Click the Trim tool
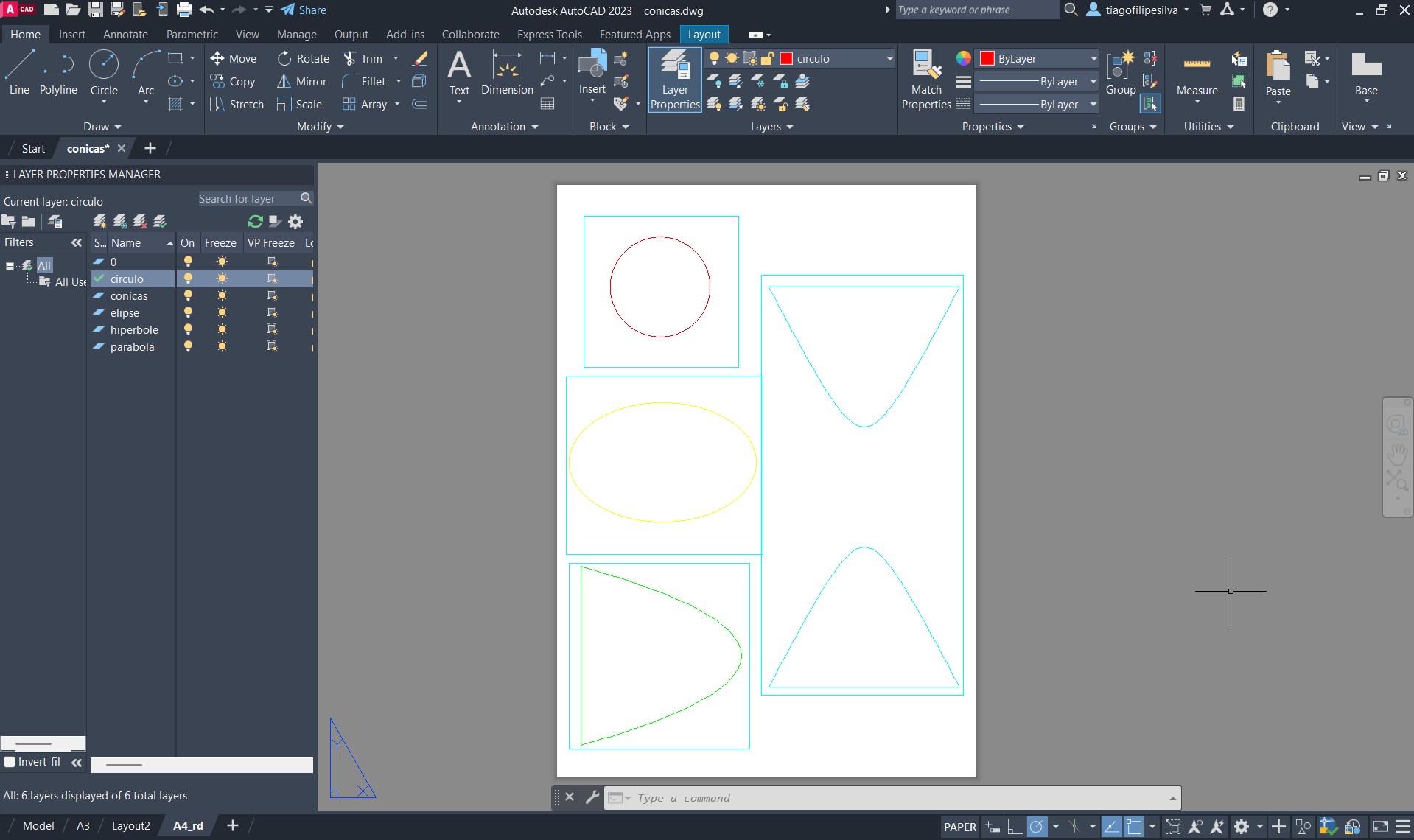 (363, 59)
